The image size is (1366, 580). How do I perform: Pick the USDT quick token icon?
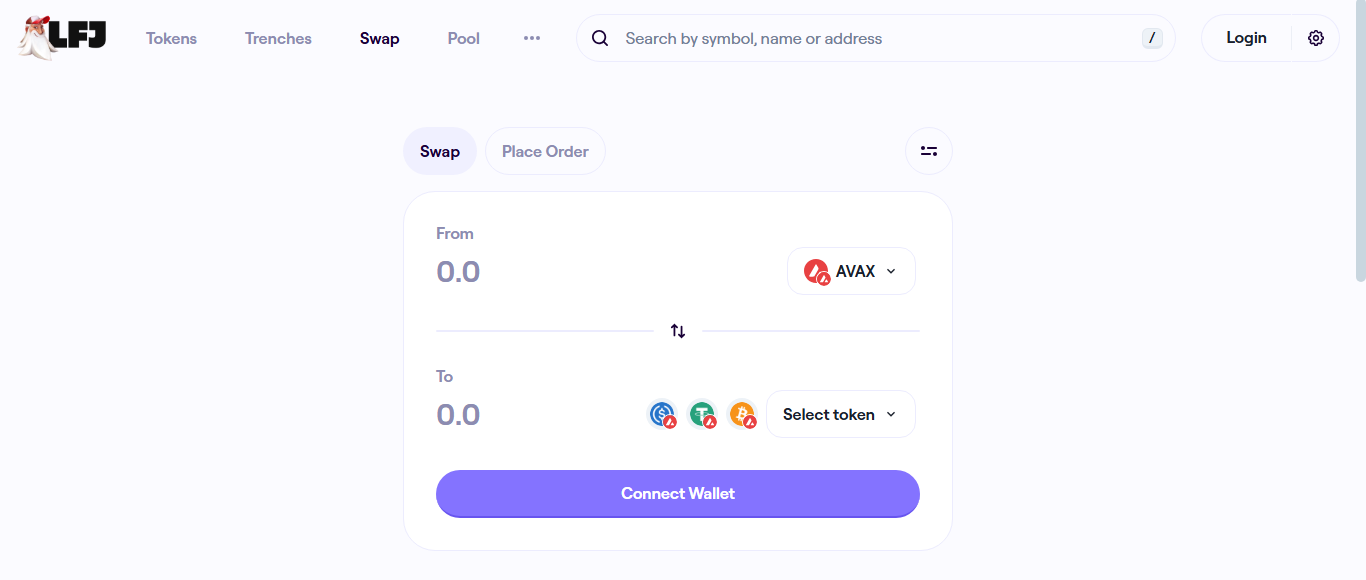tap(702, 414)
